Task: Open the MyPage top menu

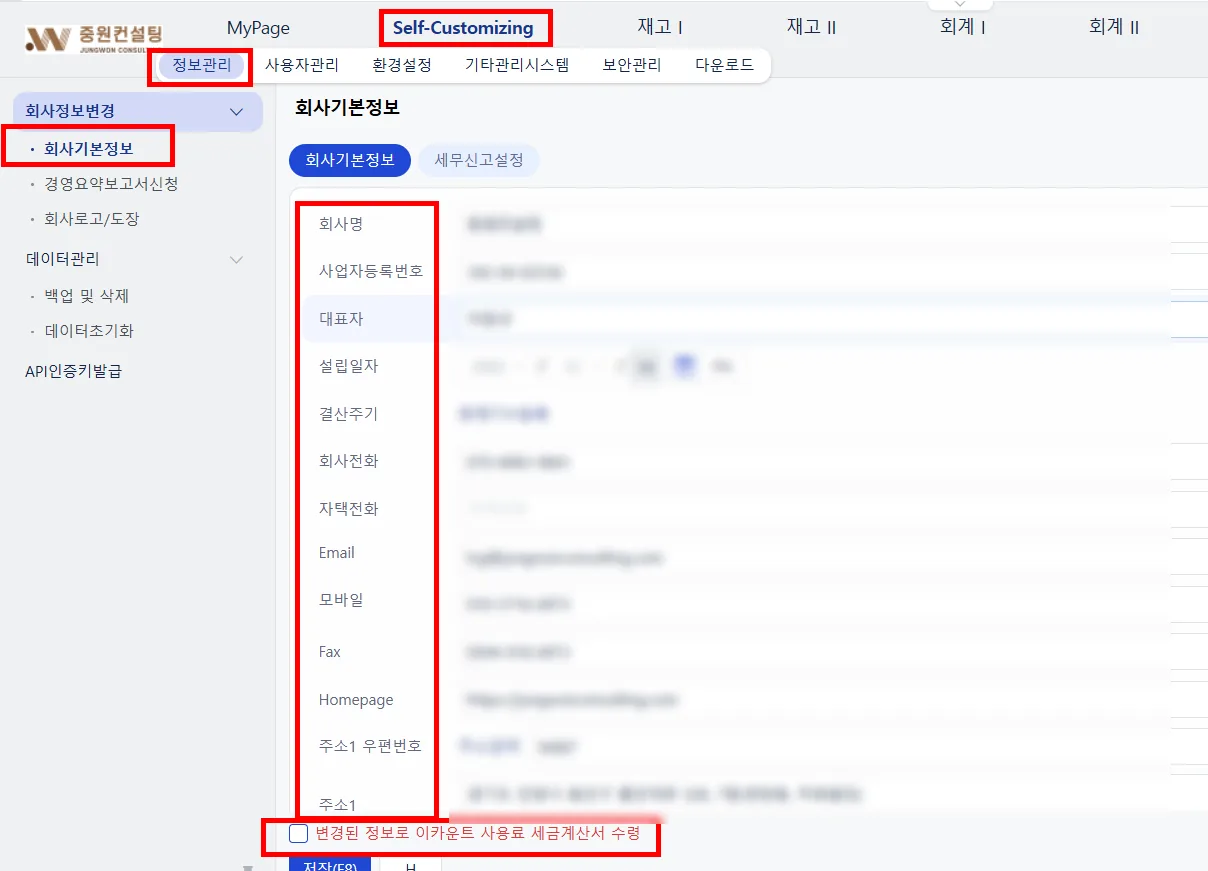Action: [x=258, y=28]
